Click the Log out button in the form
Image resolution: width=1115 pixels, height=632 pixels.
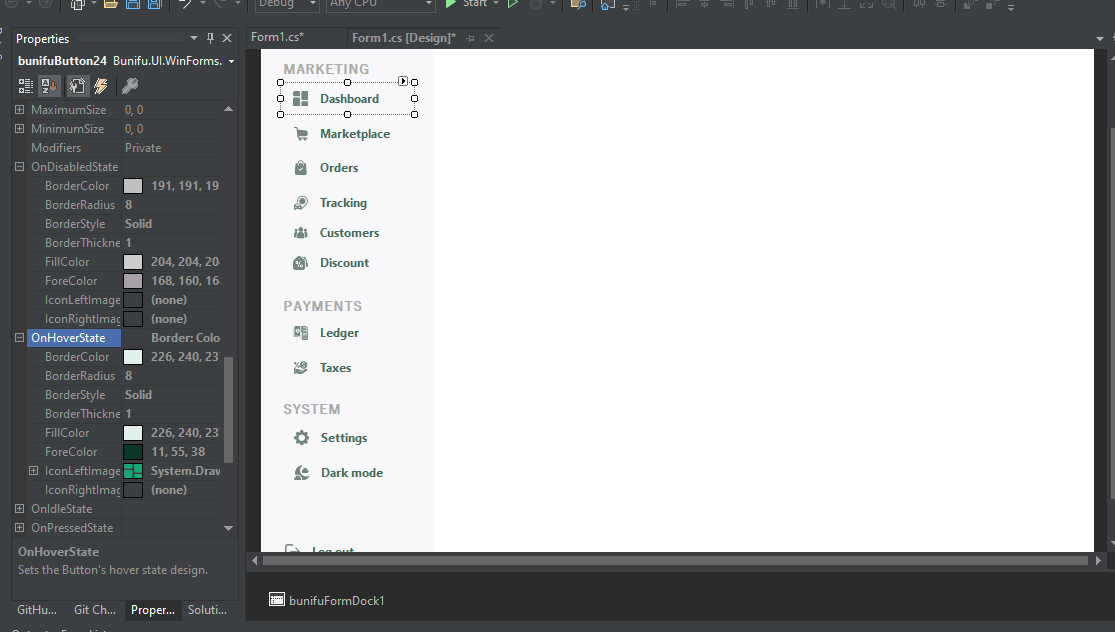tap(330, 548)
